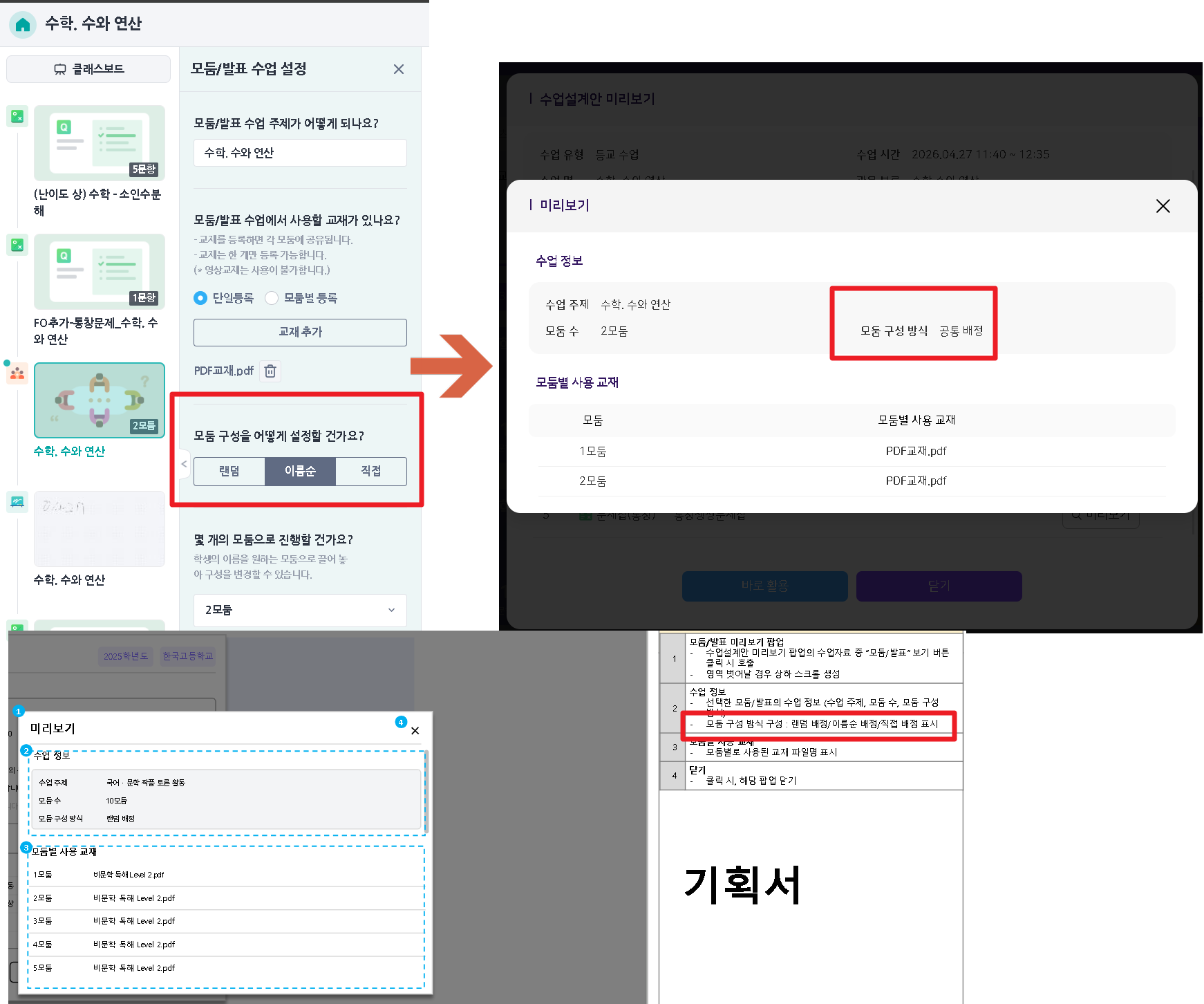Collapse the settings panel with the left chevron
1204x1004 pixels.
(x=184, y=464)
